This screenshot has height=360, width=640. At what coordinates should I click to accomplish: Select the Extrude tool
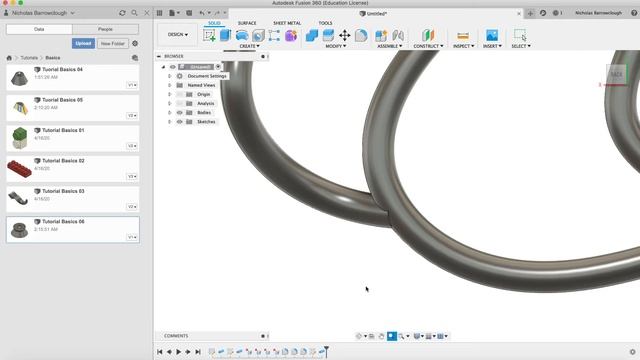point(225,35)
